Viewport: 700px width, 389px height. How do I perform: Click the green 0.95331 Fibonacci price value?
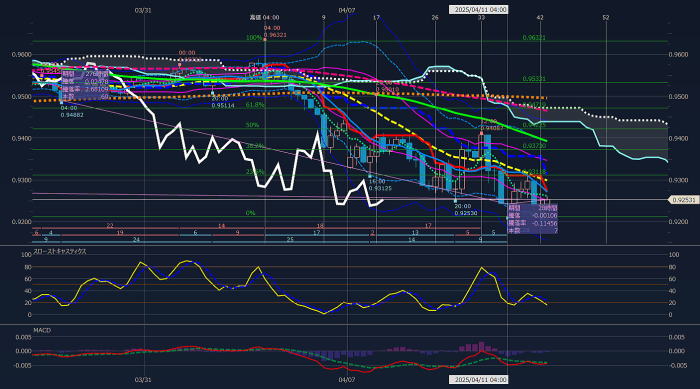534,79
